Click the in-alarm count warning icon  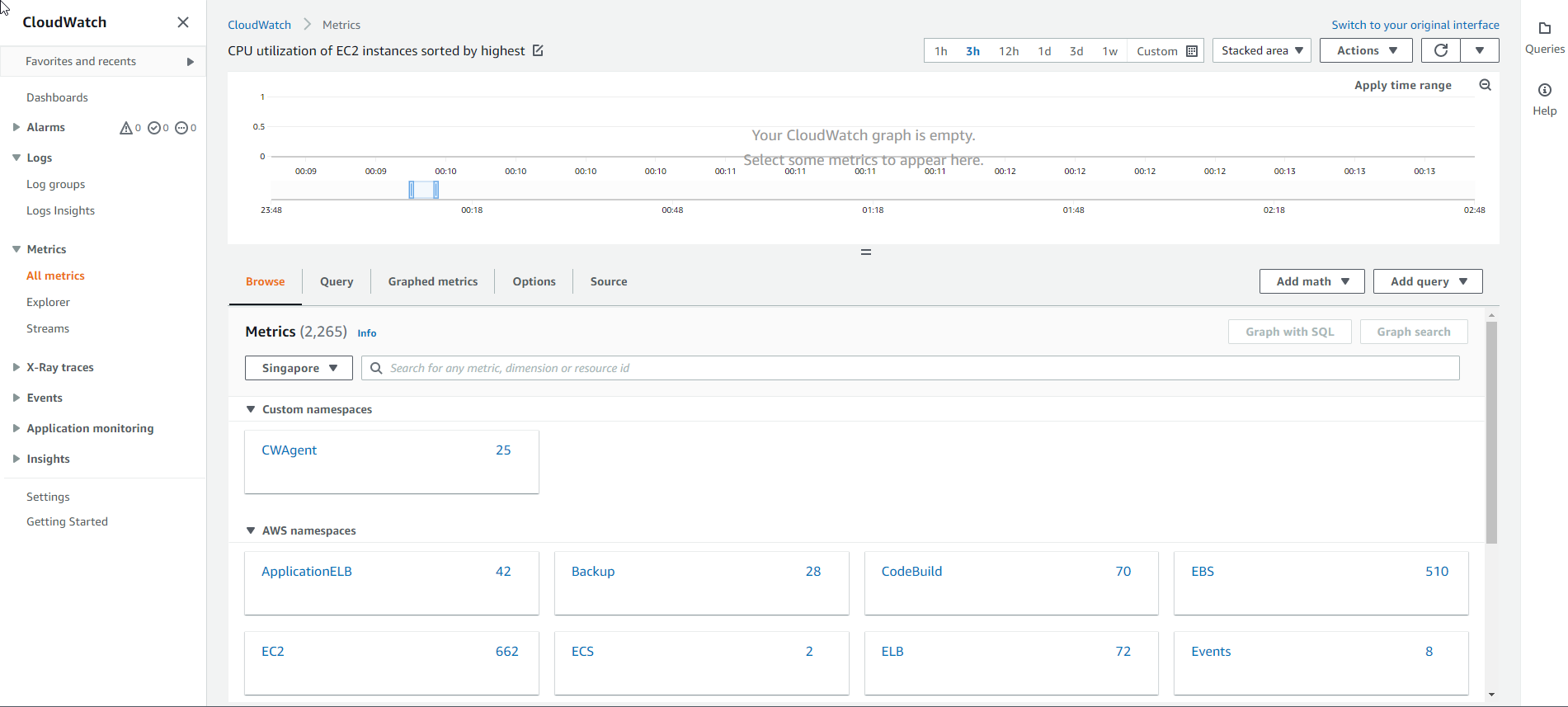pos(126,128)
